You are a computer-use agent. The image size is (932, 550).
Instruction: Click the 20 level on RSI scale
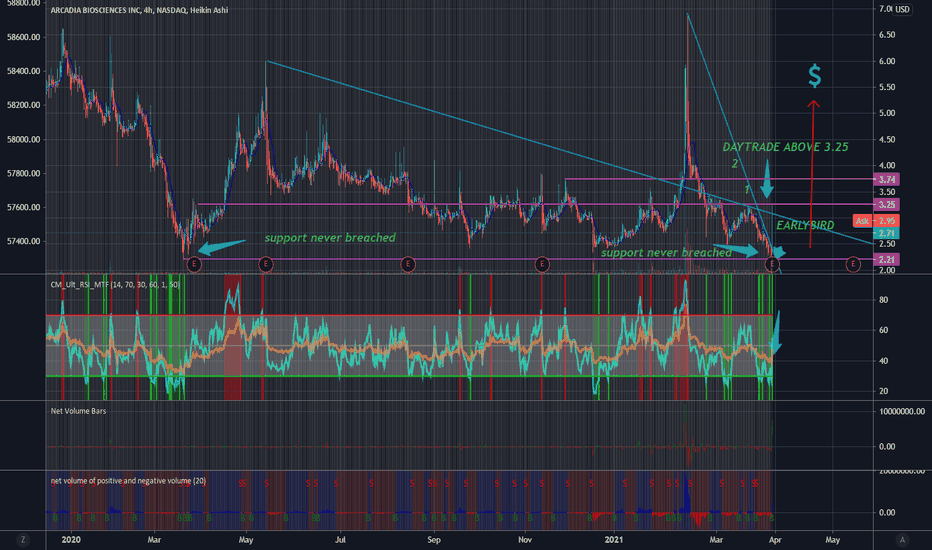tap(883, 391)
